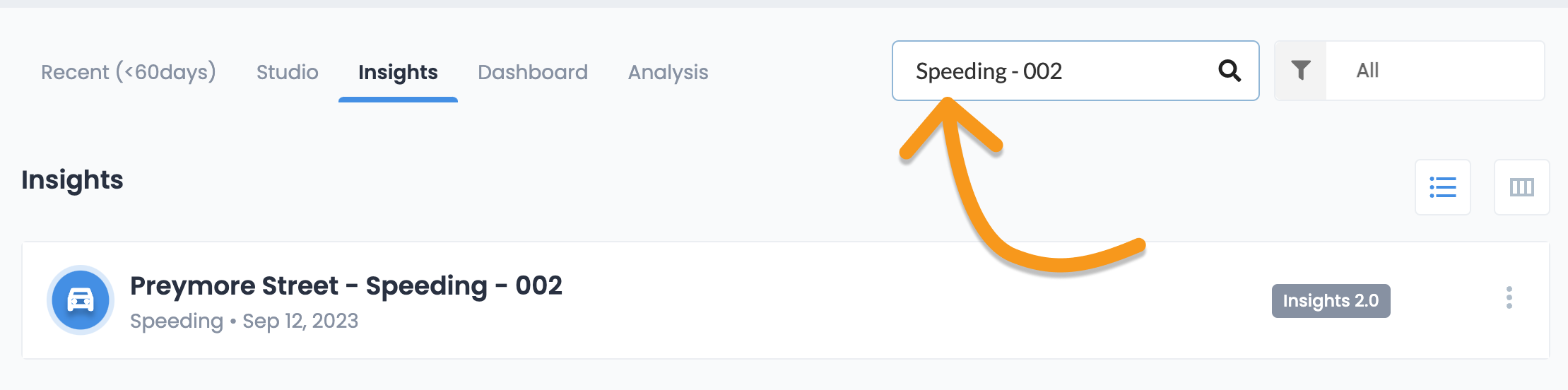Open the Recent (<60days) tab
Viewport: 1568px width, 390px height.
pos(129,72)
